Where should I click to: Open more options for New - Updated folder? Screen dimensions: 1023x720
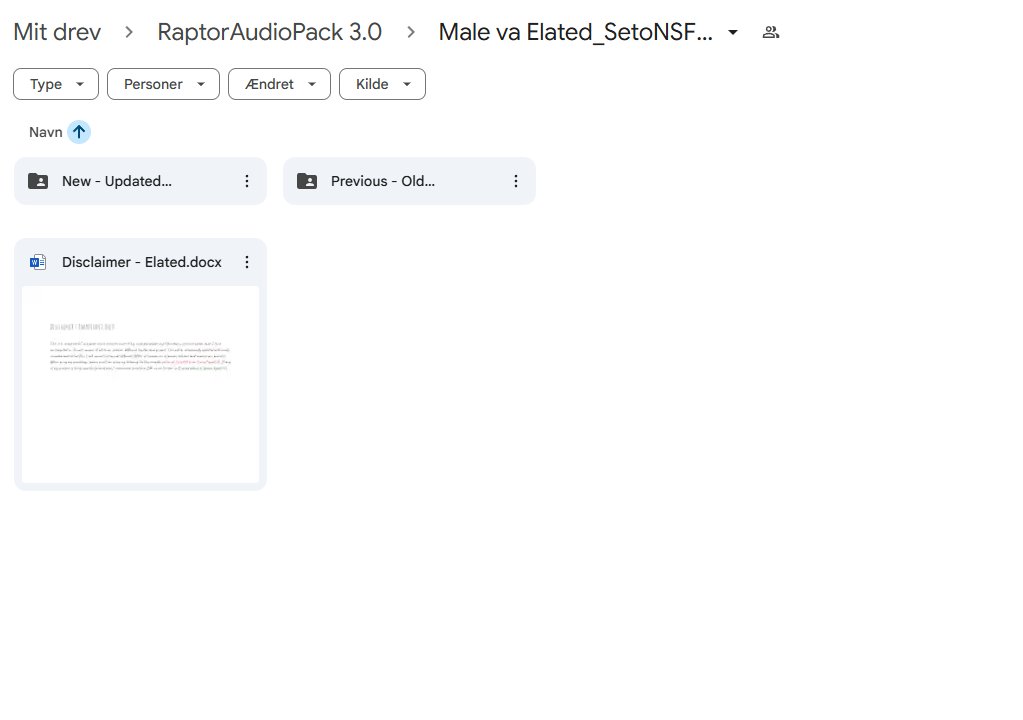247,181
